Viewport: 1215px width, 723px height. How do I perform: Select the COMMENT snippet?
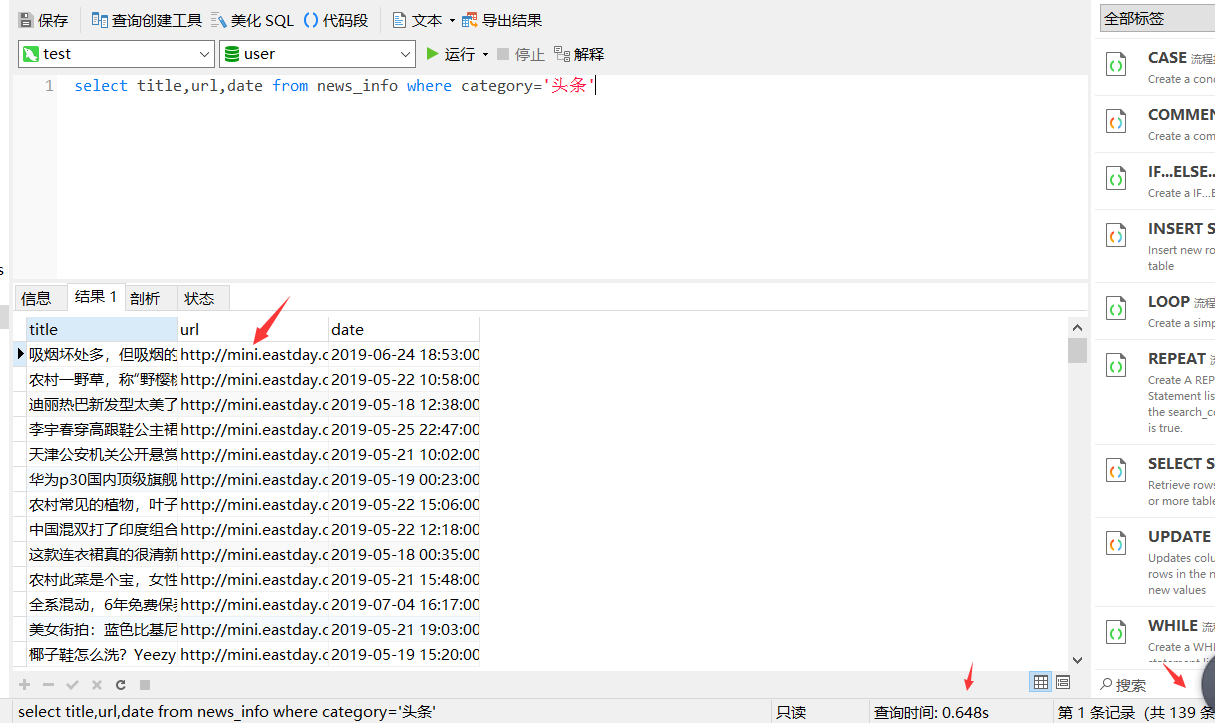click(x=1156, y=124)
